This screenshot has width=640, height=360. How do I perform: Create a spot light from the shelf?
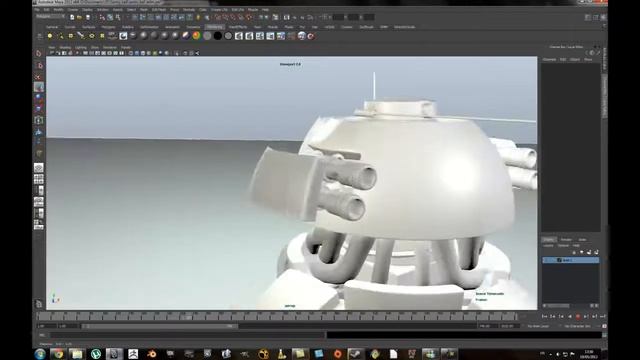[x=81, y=36]
